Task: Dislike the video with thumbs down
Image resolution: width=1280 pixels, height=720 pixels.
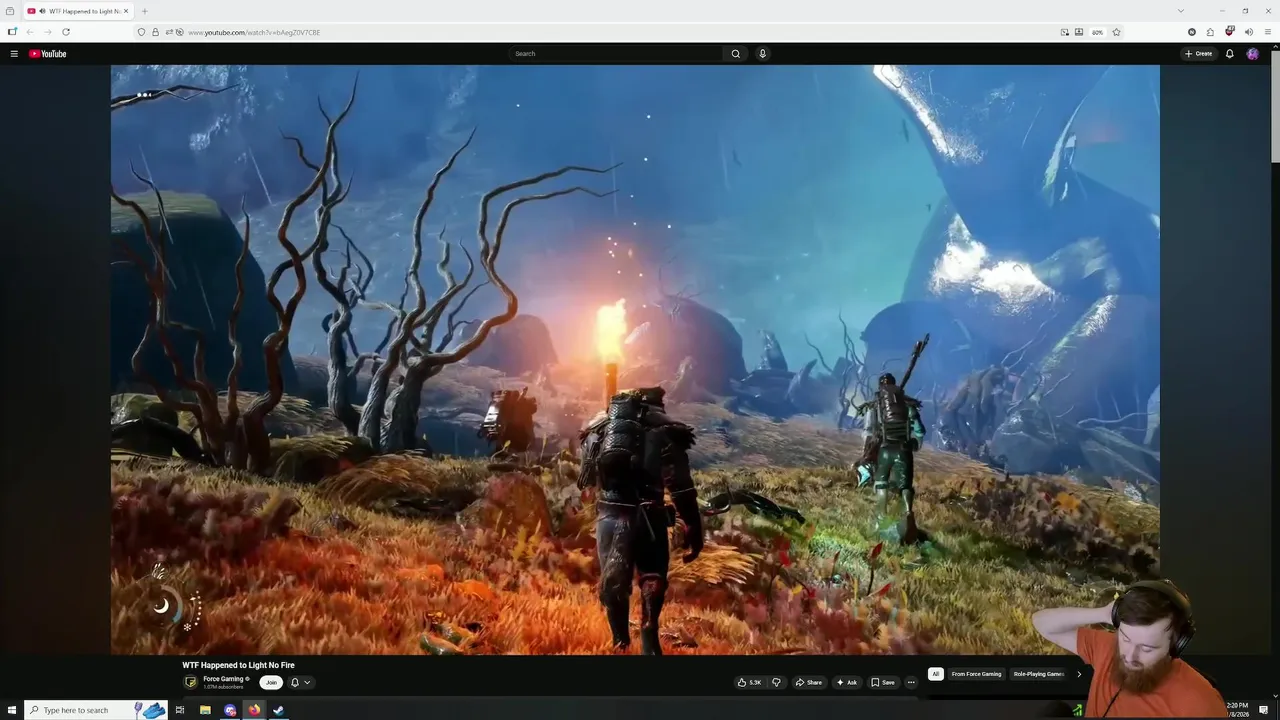Action: [x=776, y=683]
